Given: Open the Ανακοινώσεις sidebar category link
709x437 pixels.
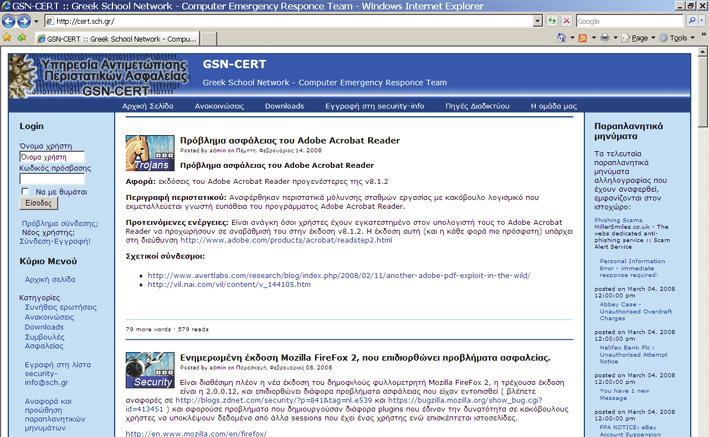Looking at the screenshot, I should tap(49, 317).
